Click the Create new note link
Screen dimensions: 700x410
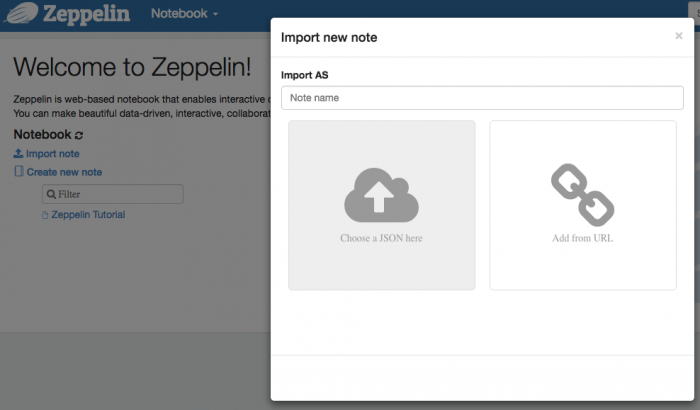click(64, 172)
